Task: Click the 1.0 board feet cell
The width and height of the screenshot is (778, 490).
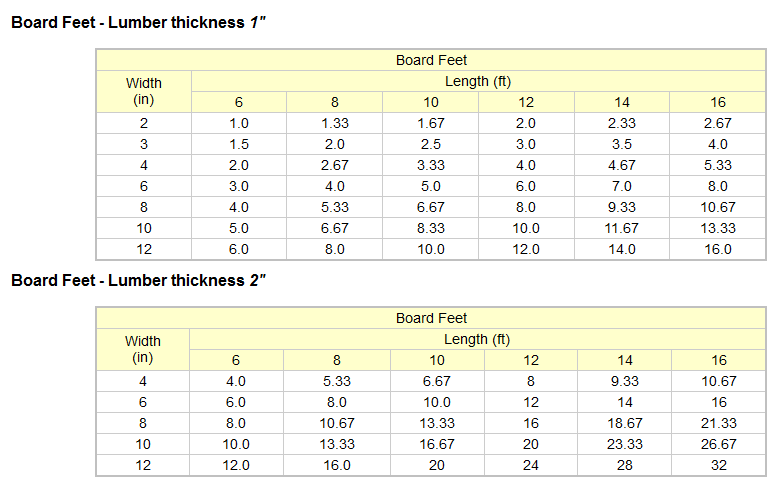Action: [239, 123]
